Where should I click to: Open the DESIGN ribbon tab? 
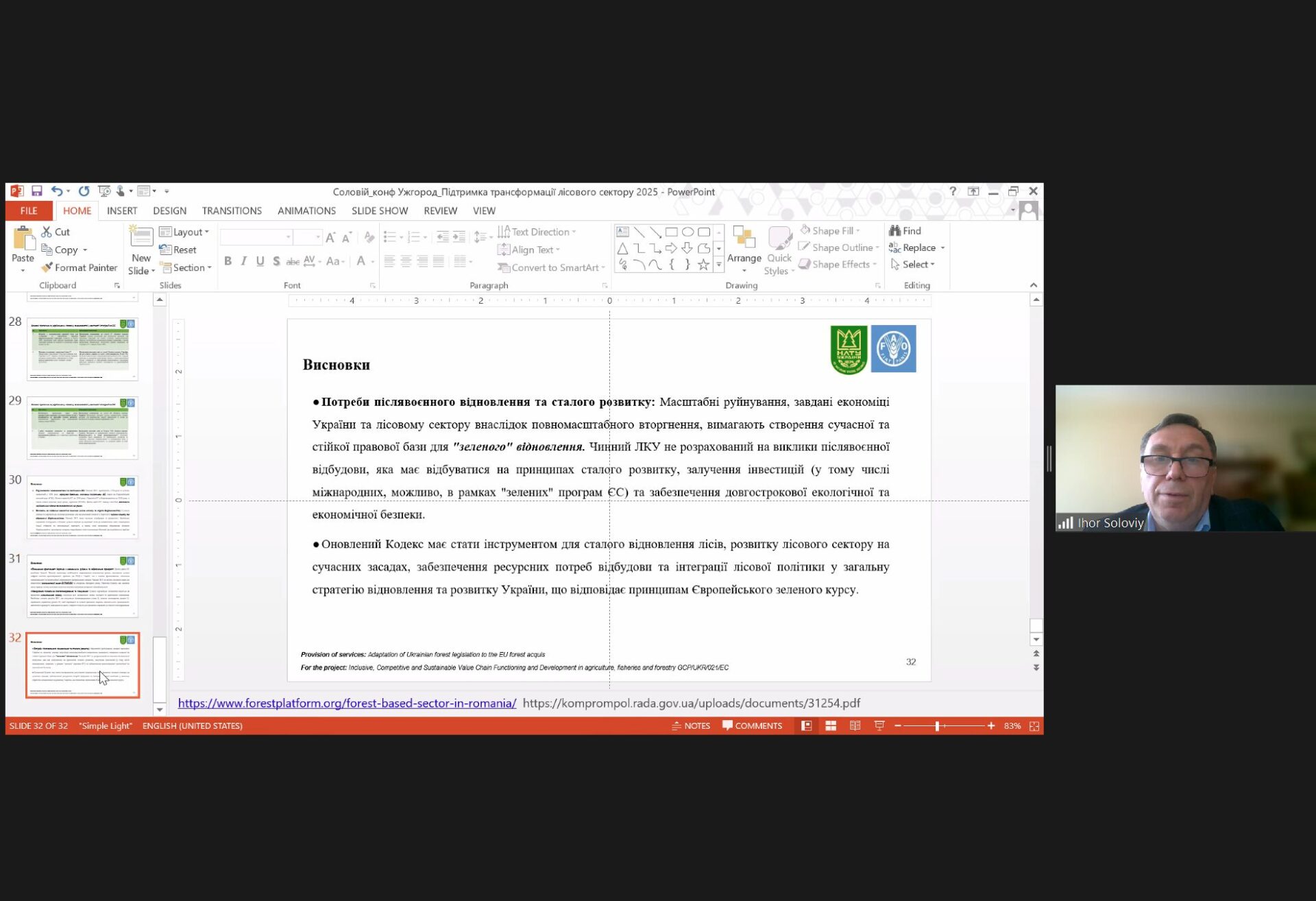169,211
